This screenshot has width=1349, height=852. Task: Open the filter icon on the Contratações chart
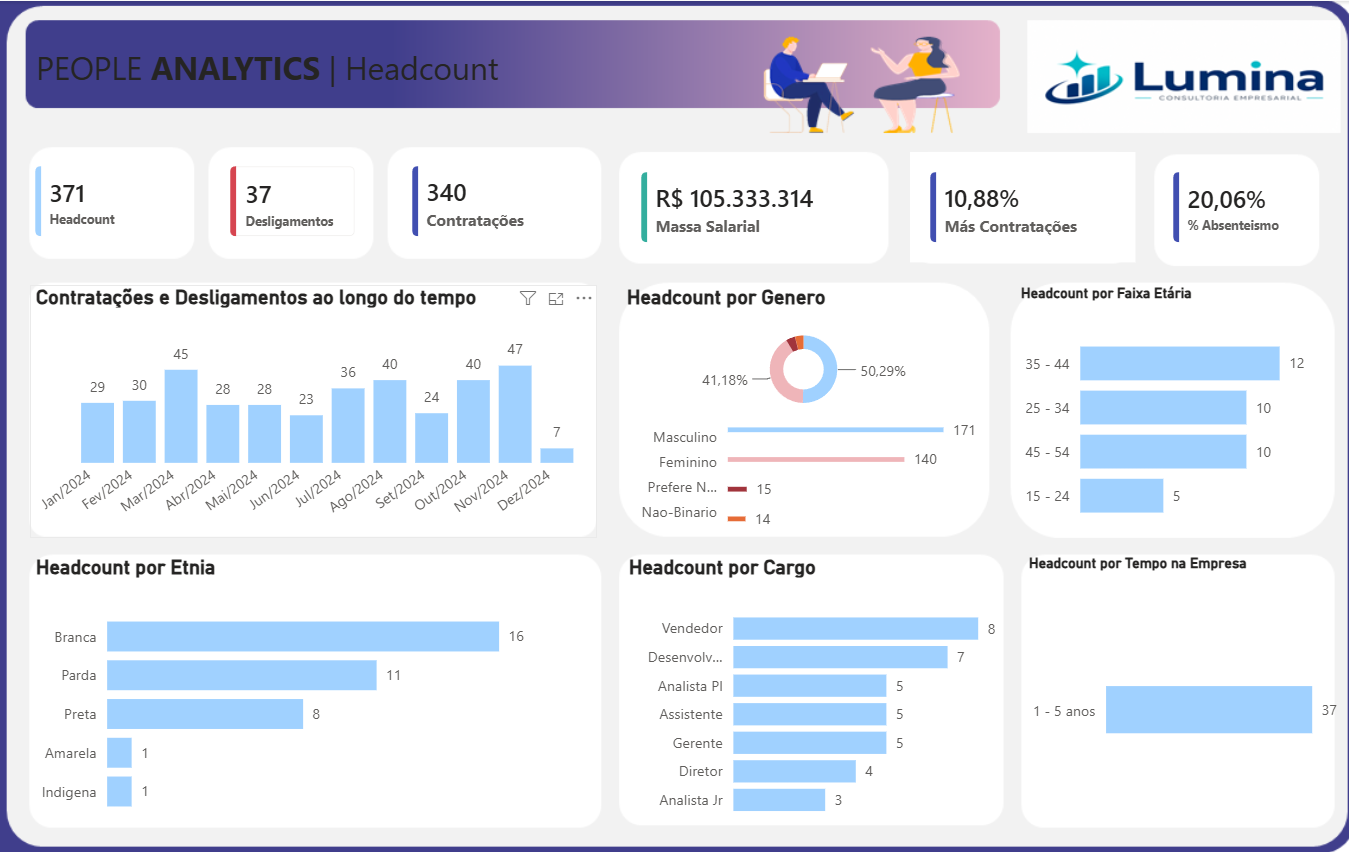point(528,298)
